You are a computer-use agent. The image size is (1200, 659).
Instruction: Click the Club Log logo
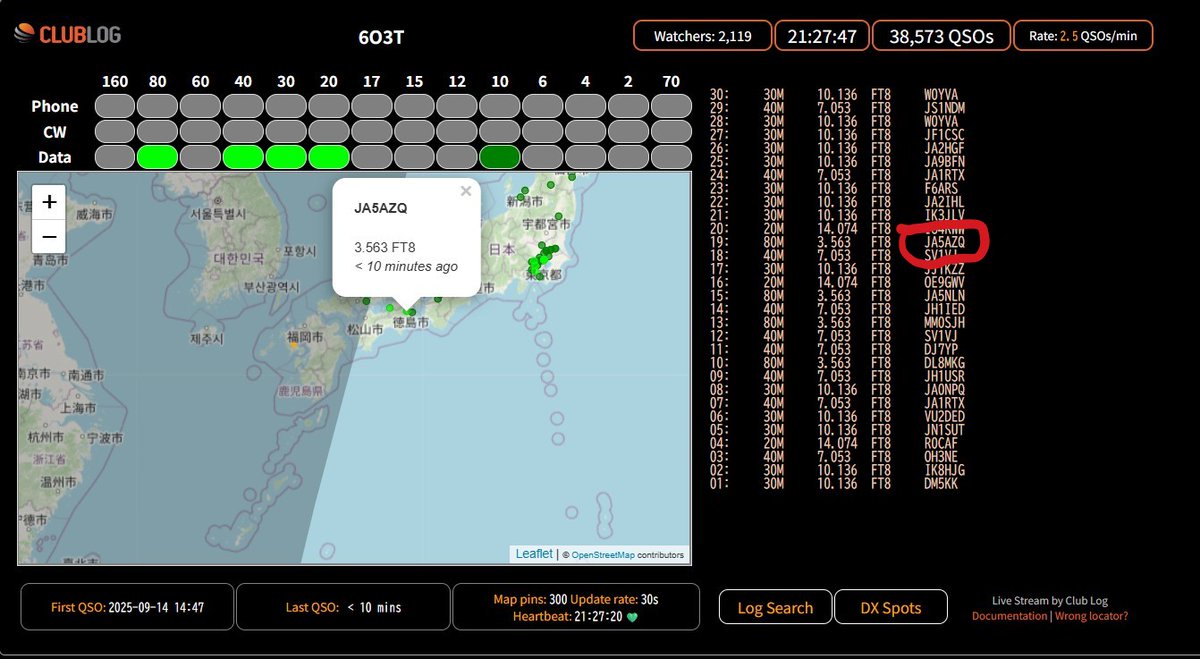click(67, 36)
